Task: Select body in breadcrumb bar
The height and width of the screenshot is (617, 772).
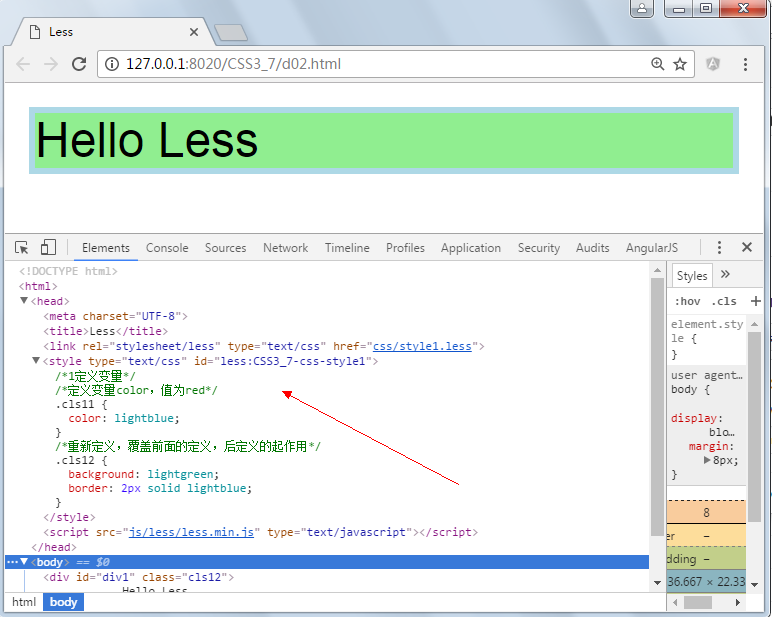Action: (x=64, y=602)
